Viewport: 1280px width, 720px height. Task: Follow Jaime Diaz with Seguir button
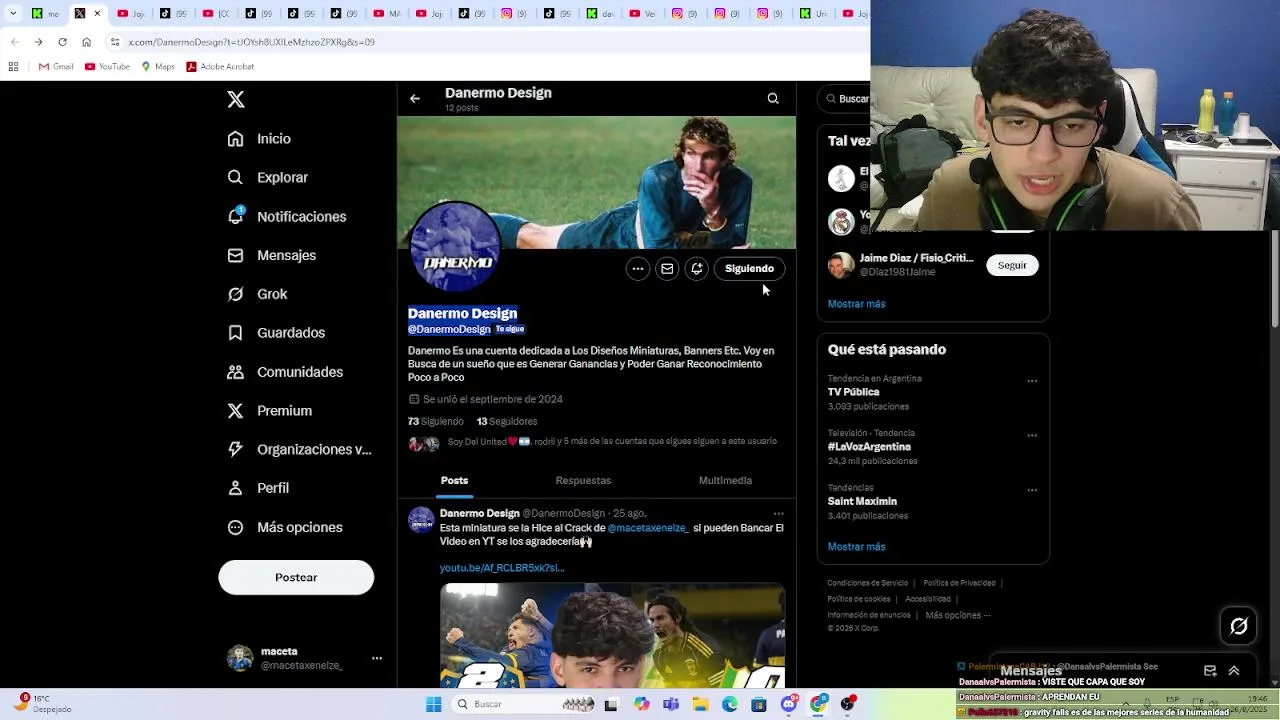coord(1012,265)
